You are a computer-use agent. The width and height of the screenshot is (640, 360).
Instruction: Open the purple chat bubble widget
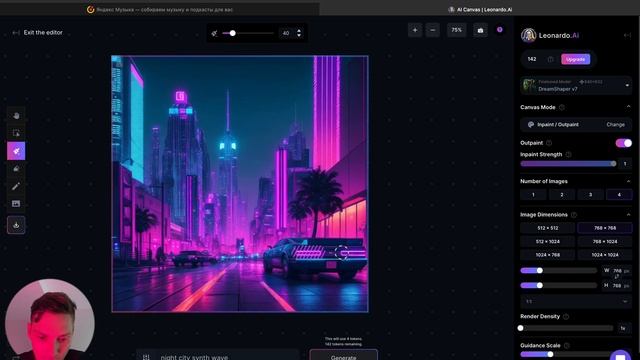pyautogui.click(x=620, y=356)
